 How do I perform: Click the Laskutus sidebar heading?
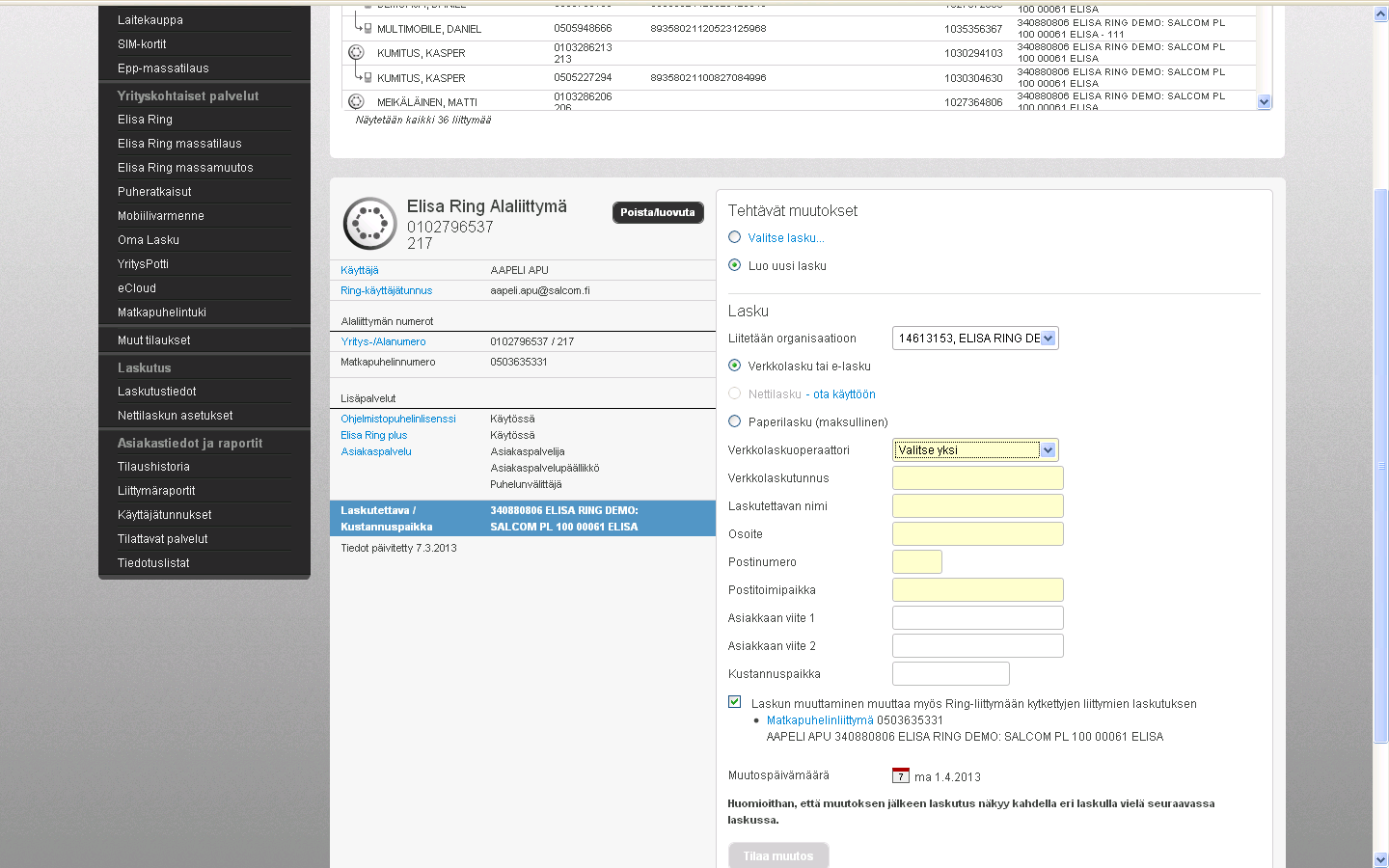pos(145,368)
